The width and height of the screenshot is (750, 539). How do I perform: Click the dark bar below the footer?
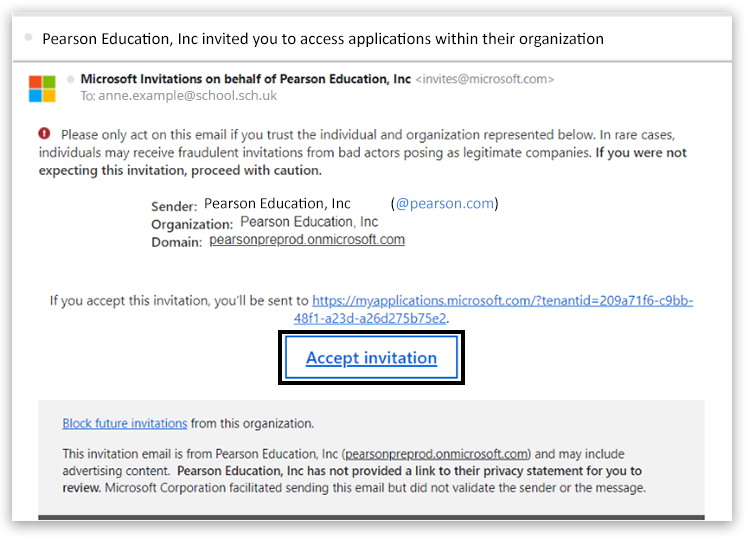click(x=371, y=517)
